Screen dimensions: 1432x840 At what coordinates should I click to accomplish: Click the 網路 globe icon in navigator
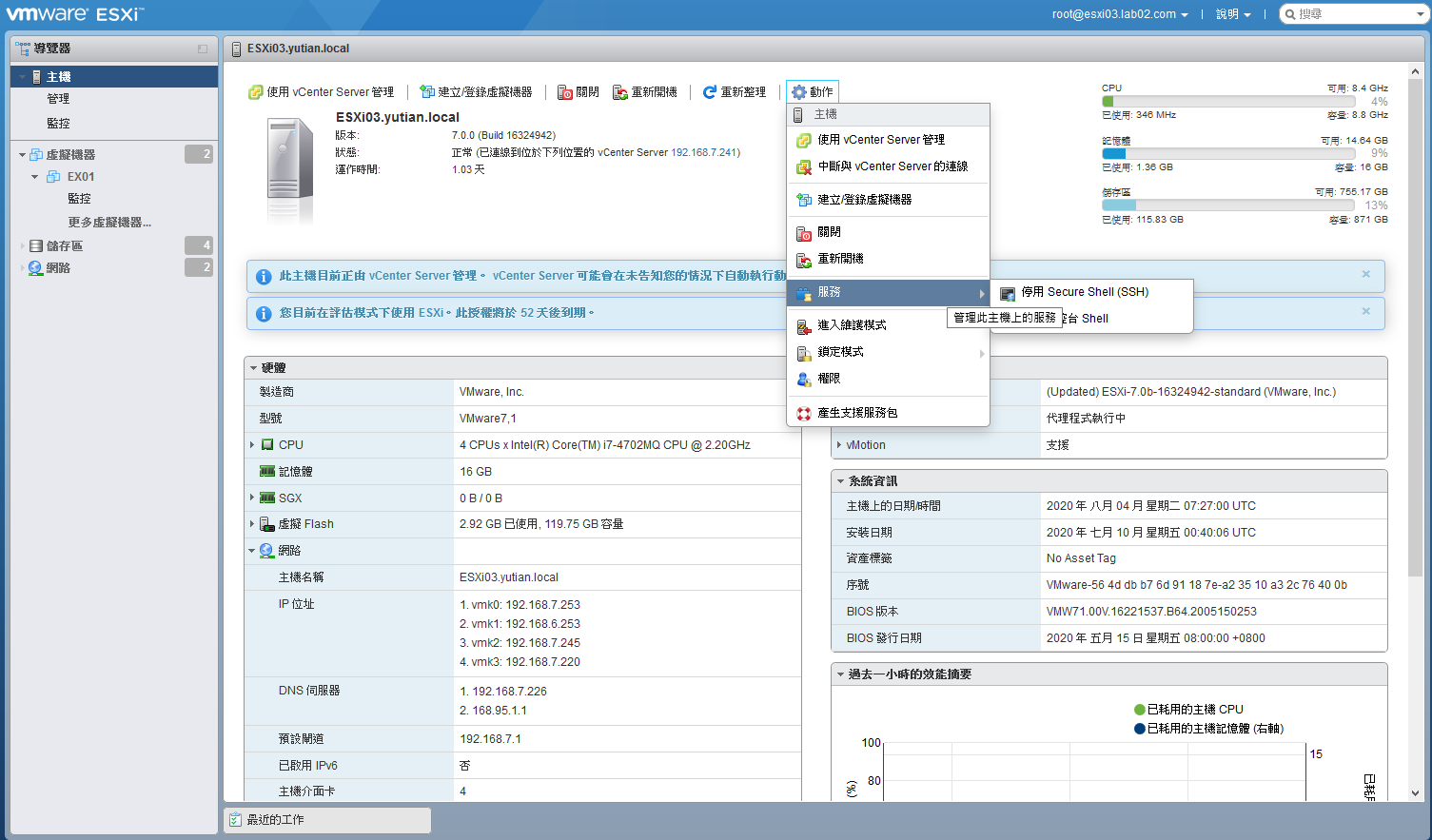point(36,267)
